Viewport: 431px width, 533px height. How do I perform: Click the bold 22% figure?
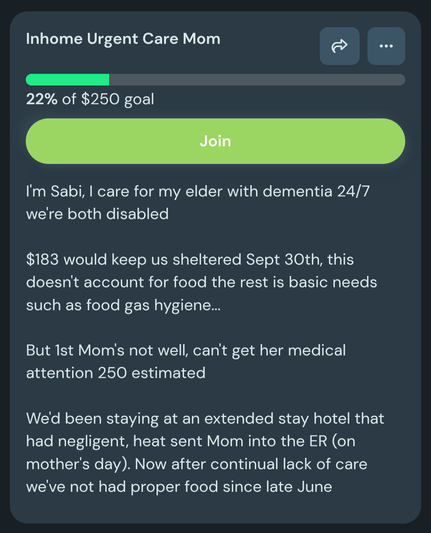point(41,99)
